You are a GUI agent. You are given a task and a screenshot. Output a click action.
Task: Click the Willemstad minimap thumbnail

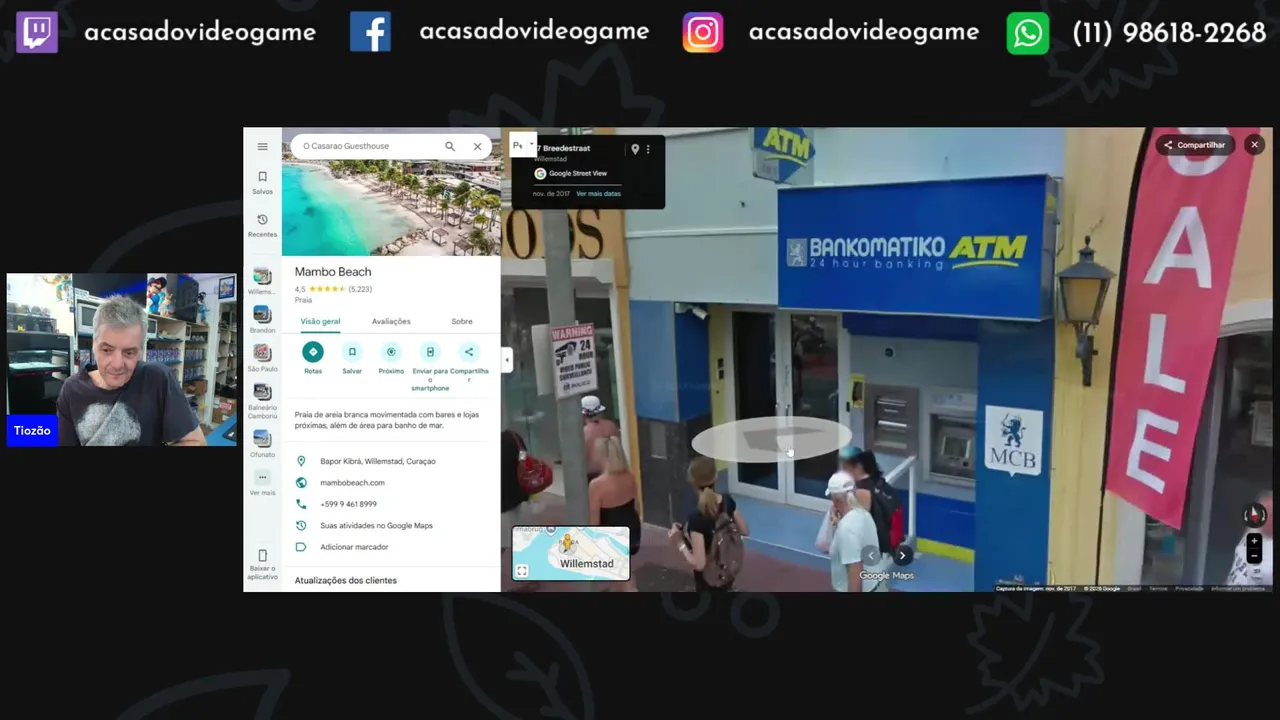[571, 553]
